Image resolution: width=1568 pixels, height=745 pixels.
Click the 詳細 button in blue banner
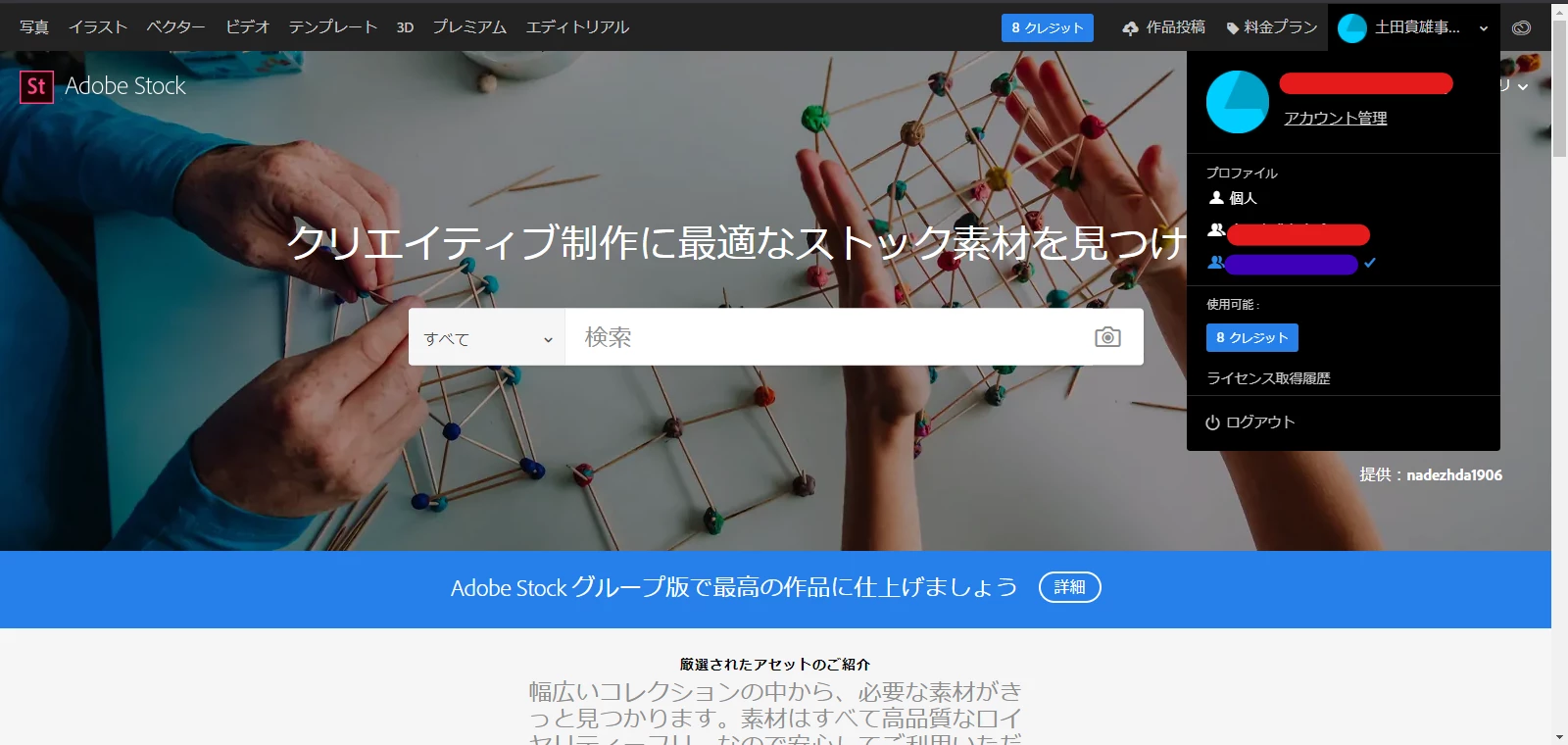(1070, 587)
